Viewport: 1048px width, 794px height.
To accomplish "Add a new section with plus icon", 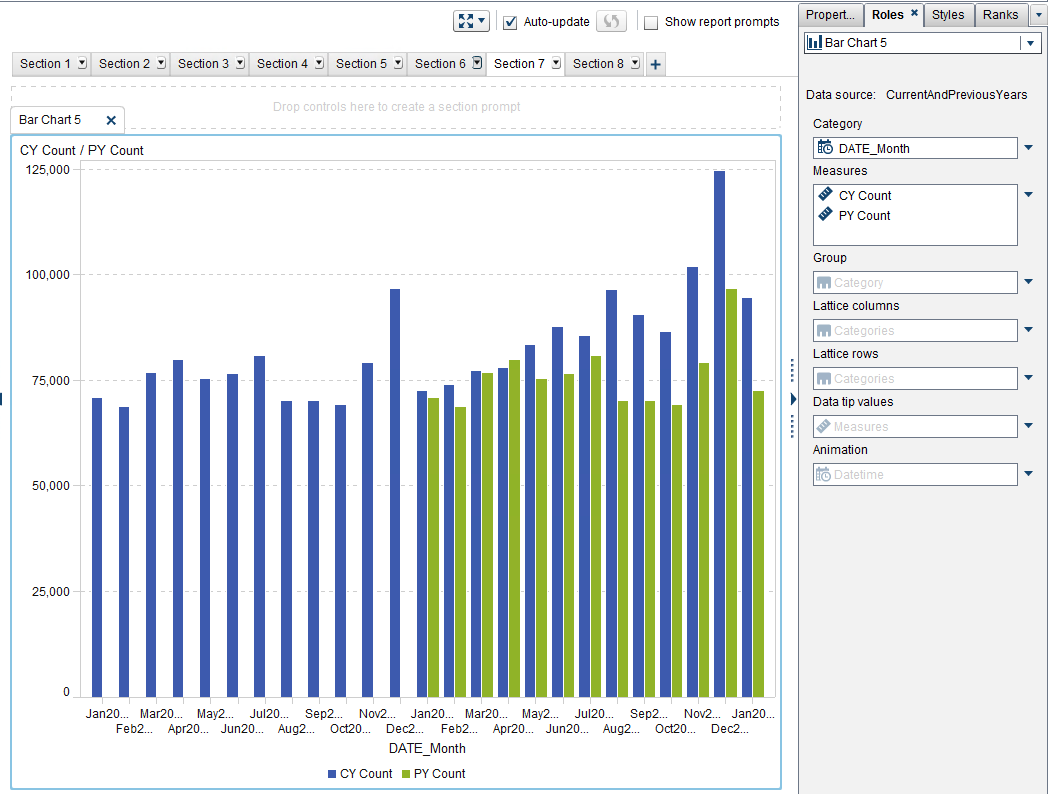I will click(x=655, y=64).
